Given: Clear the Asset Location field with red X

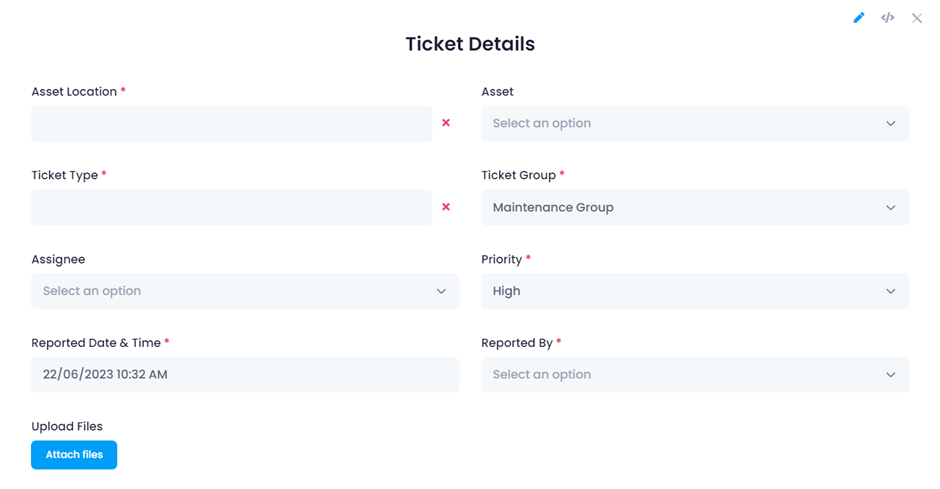Looking at the screenshot, I should tap(446, 123).
